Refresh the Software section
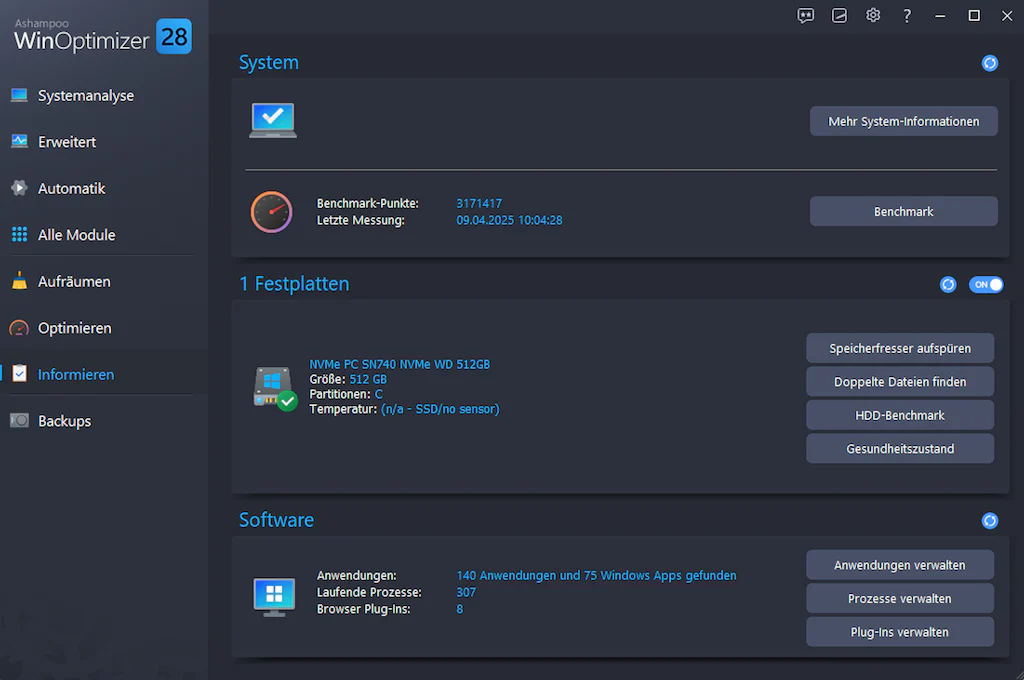The image size is (1024, 680). coord(990,521)
